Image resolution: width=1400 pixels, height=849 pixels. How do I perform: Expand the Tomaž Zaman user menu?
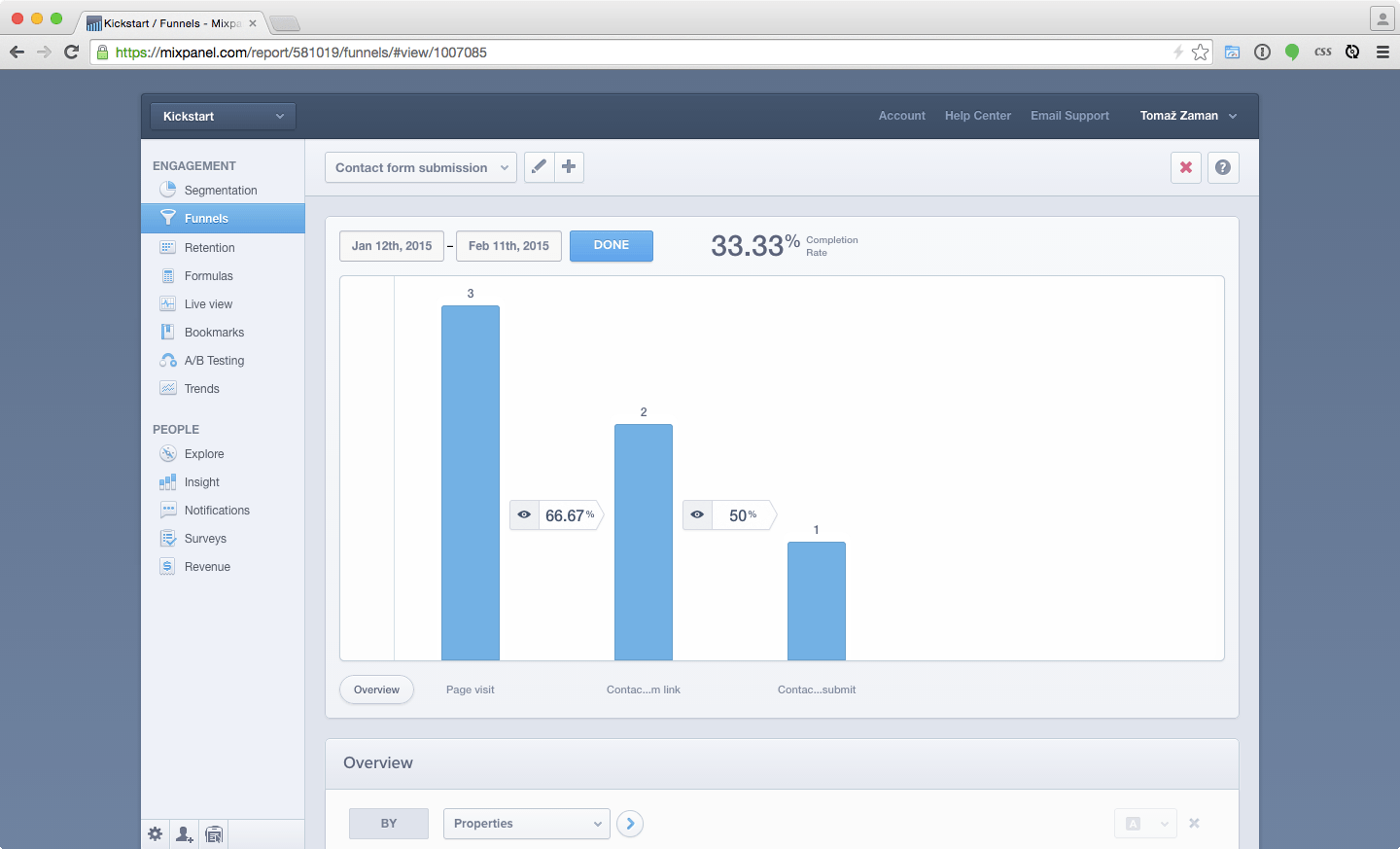pos(1188,116)
